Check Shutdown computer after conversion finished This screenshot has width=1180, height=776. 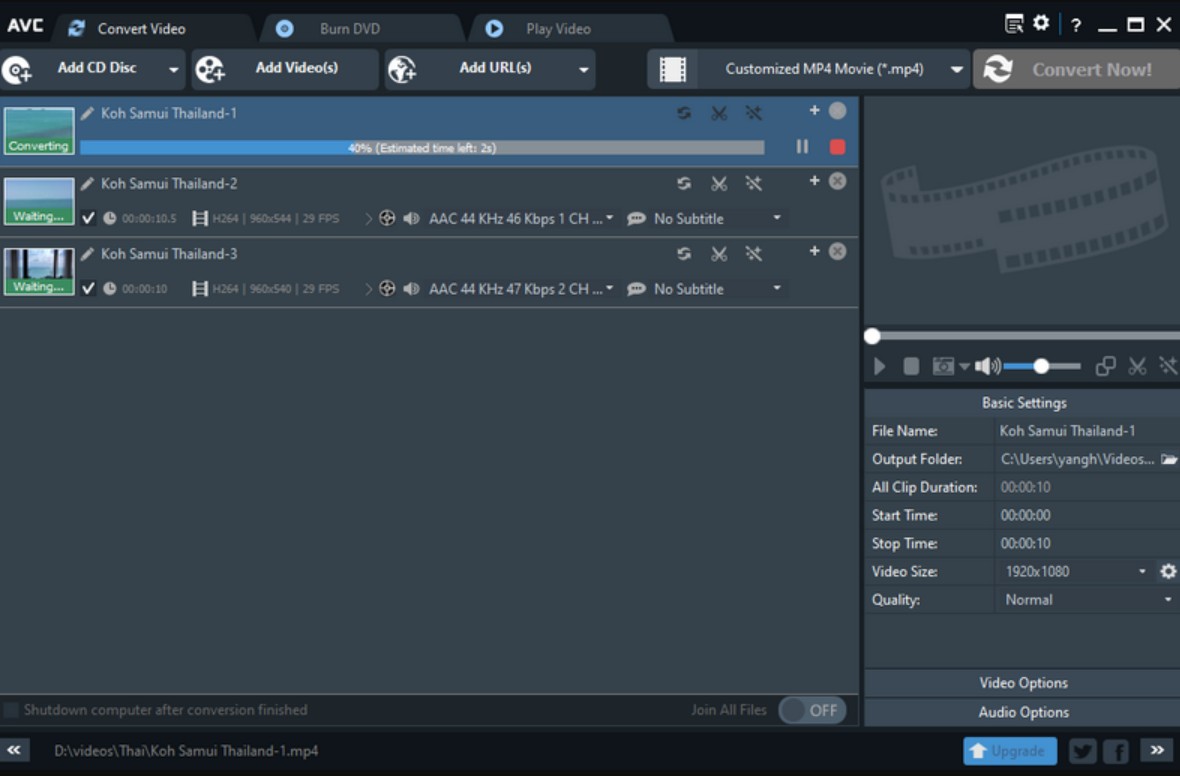(x=11, y=710)
